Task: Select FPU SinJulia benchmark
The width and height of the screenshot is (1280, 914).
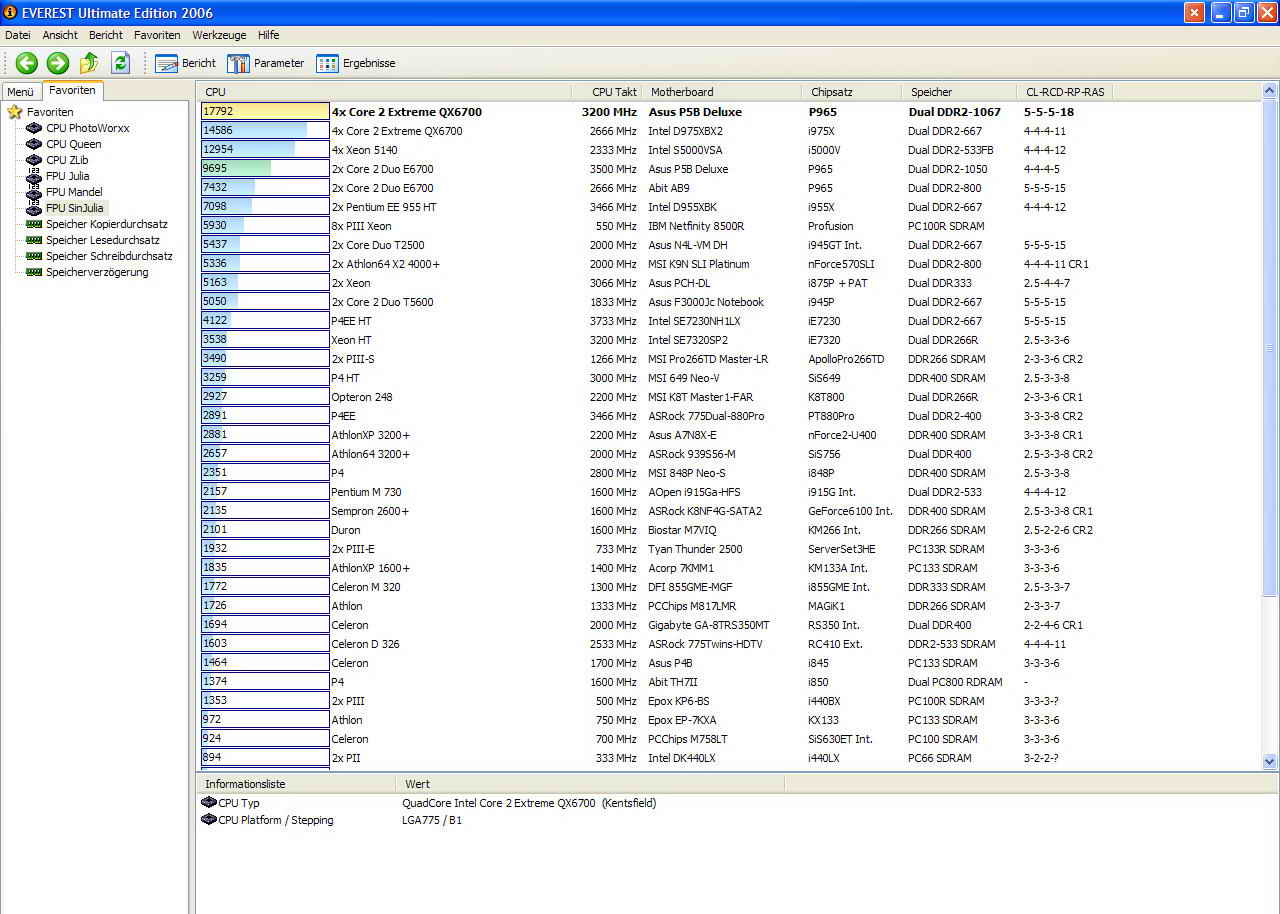Action: pyautogui.click(x=65, y=208)
